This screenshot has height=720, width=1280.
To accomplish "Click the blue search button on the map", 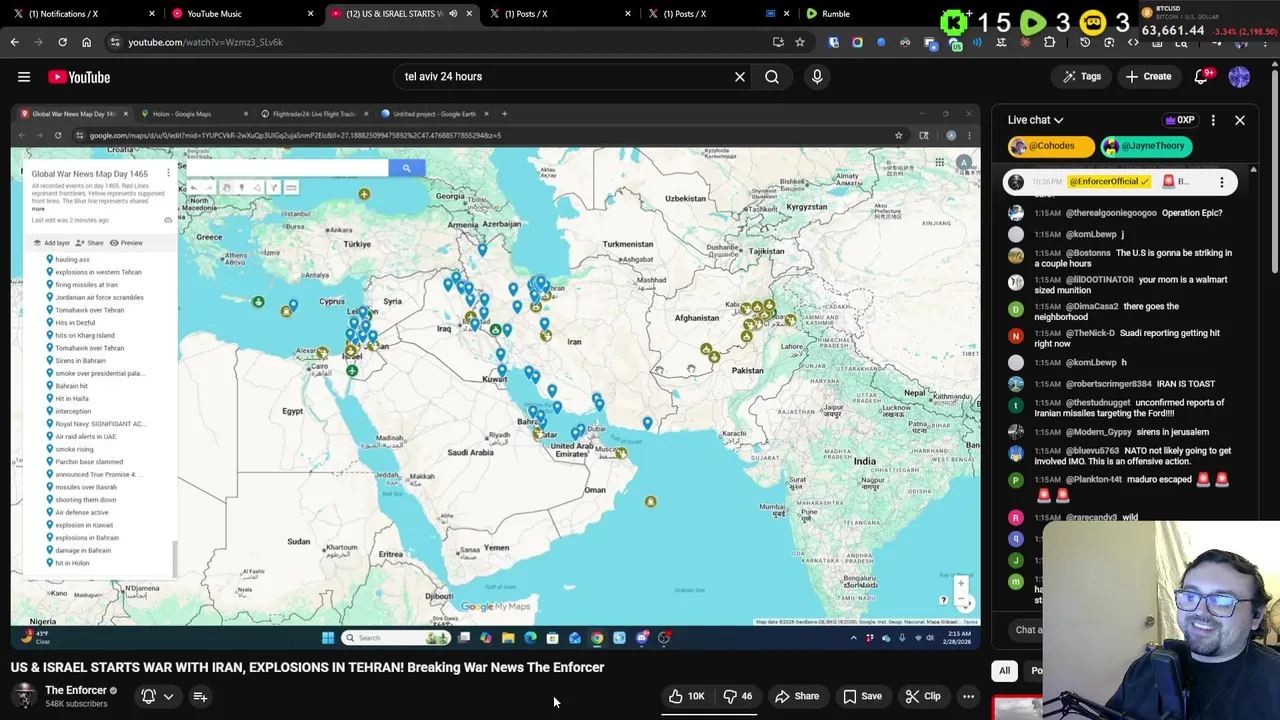I will [406, 168].
